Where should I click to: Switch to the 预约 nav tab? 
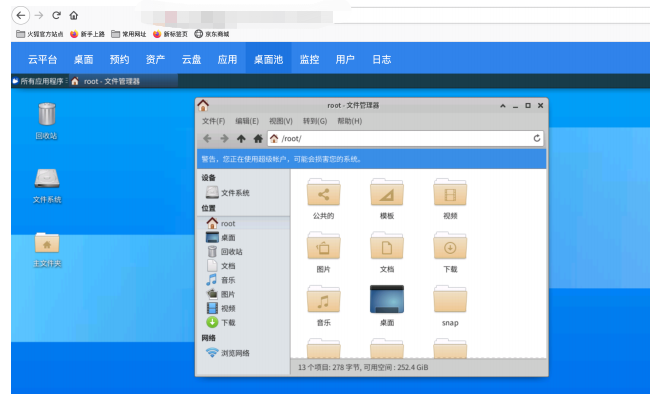[x=119, y=59]
